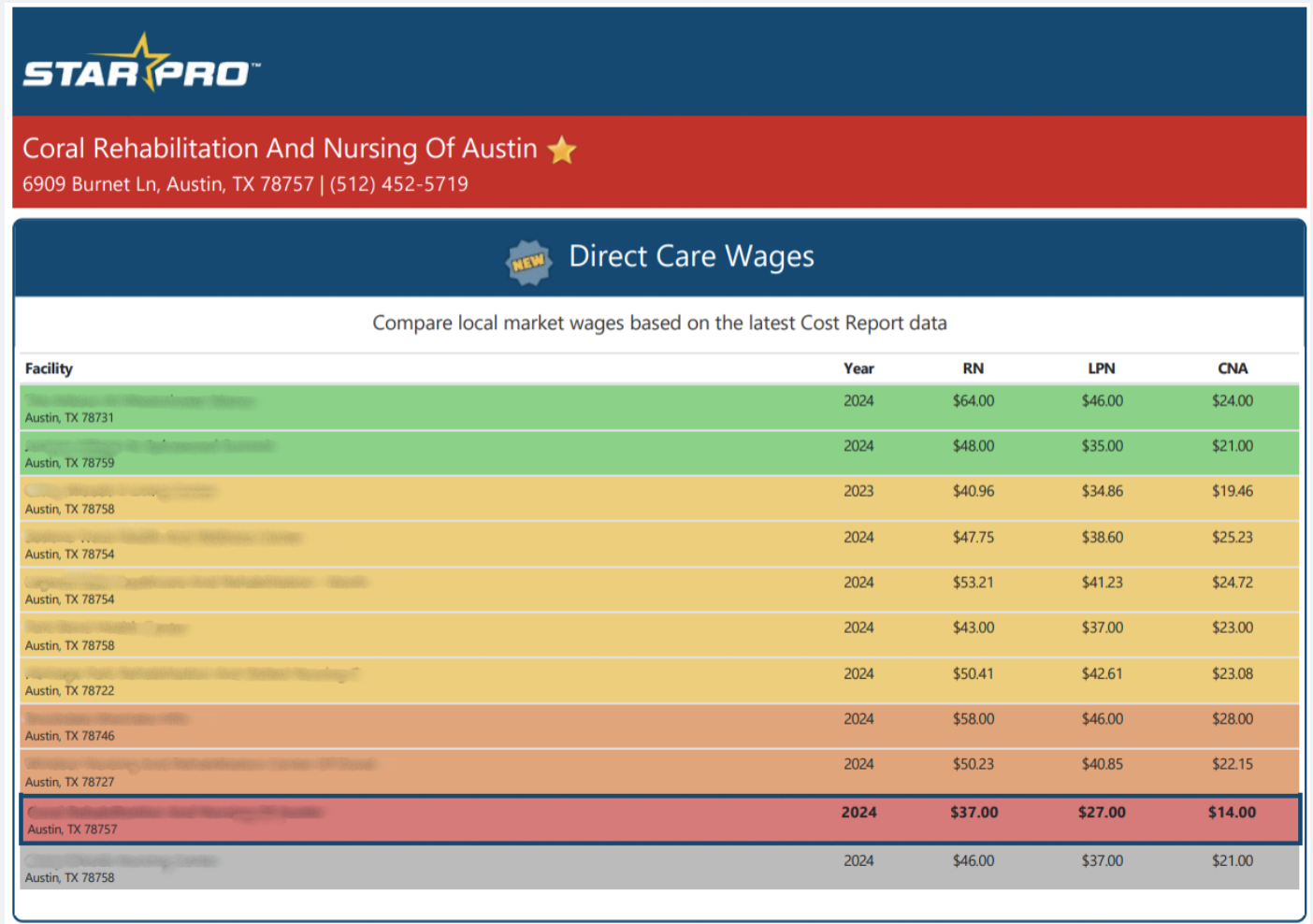This screenshot has height=924, width=1313.
Task: Click the Facility column header
Action: click(49, 368)
